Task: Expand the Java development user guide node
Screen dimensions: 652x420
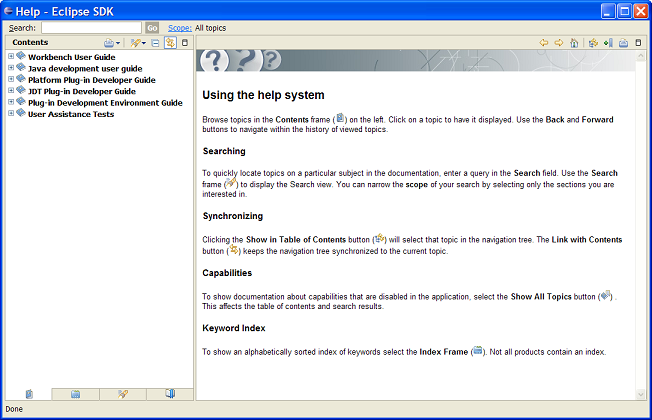Action: pyautogui.click(x=11, y=67)
